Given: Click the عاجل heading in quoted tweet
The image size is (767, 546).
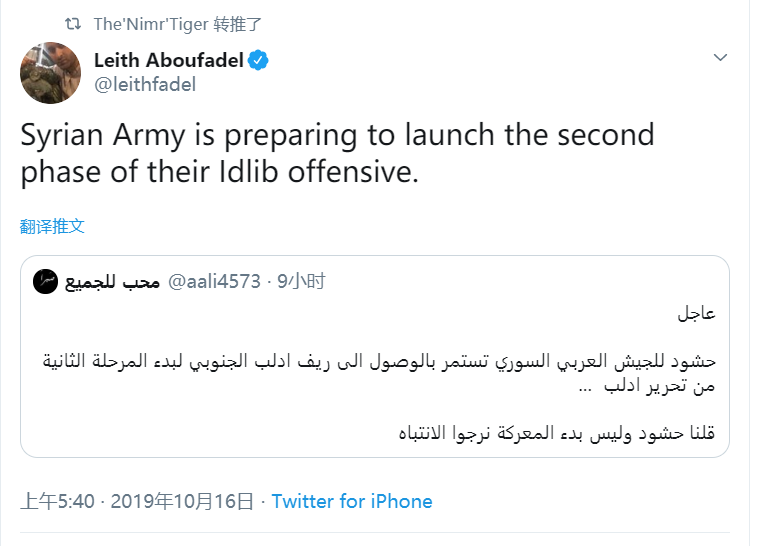Looking at the screenshot, I should 696,315.
